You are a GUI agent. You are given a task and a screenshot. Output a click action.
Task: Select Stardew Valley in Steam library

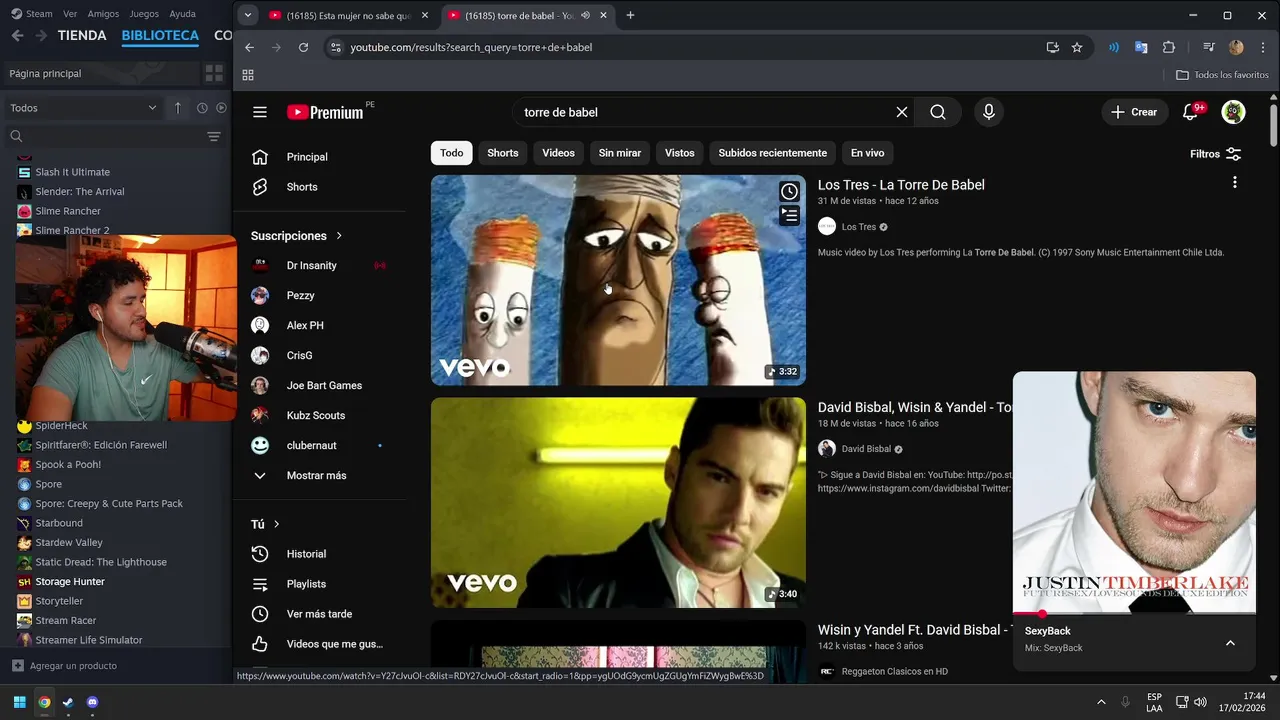[69, 542]
